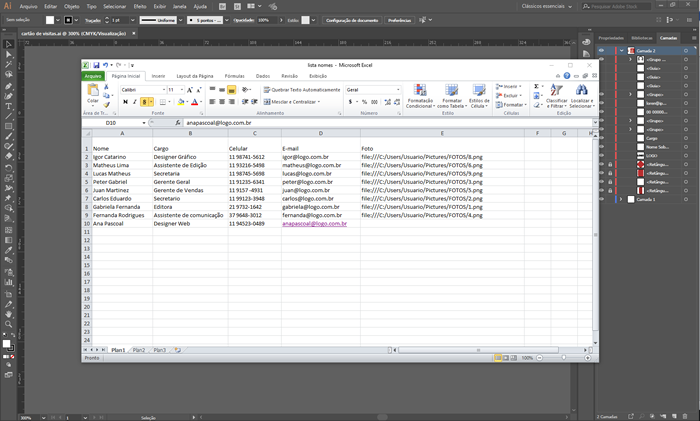Toggle the lock on last Retângulo item
Viewport: 700px width, 421px height.
pos(610,191)
